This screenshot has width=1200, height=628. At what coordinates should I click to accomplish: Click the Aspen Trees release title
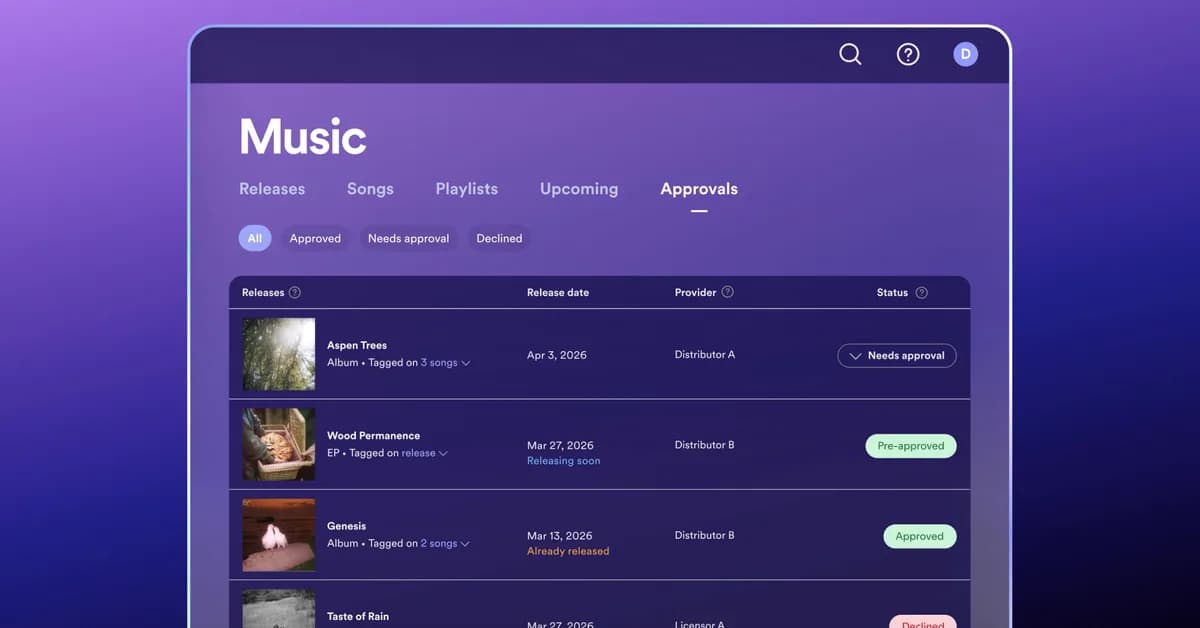[x=357, y=345]
